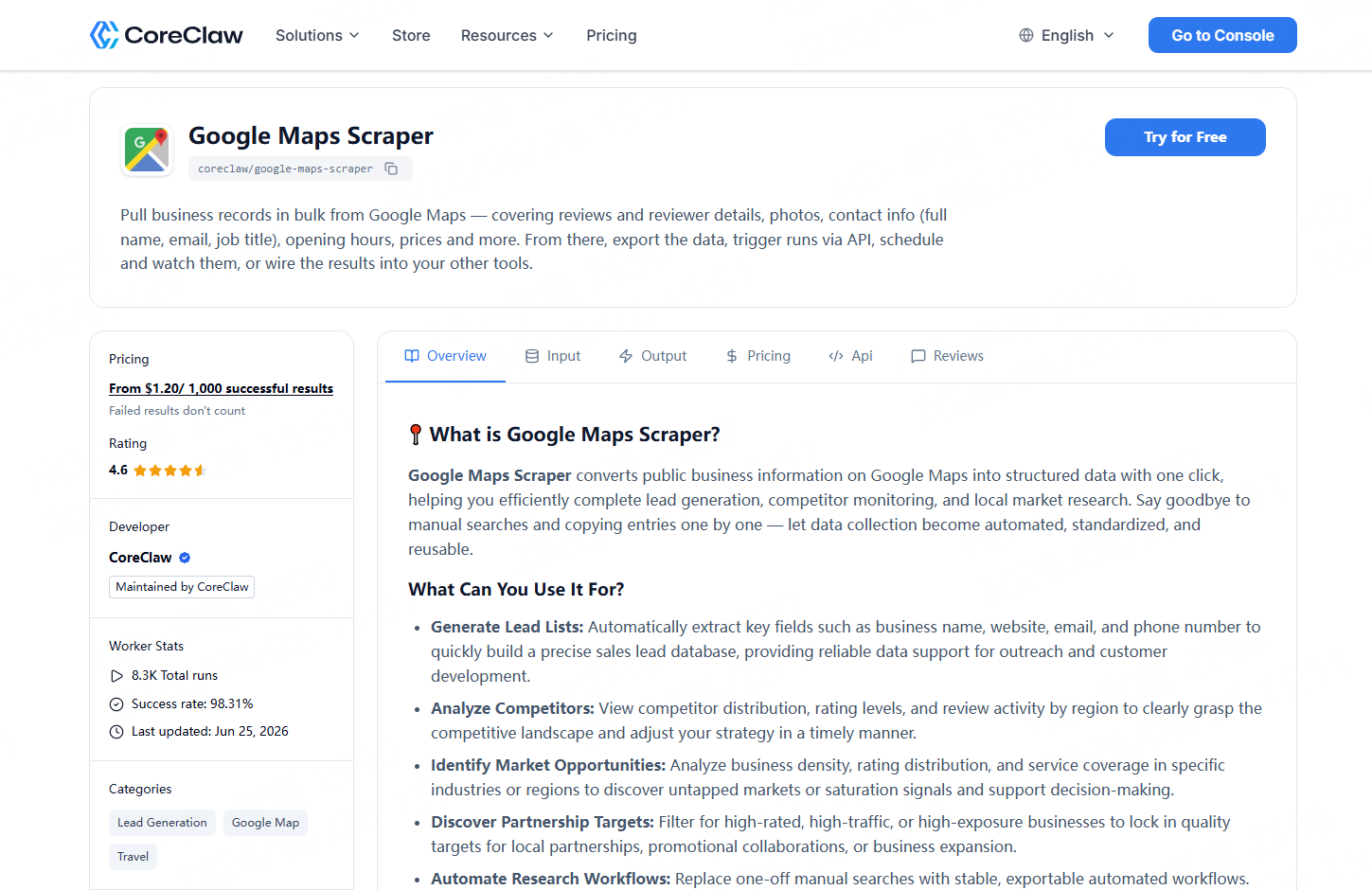Open the From $1.20/ 1,000 successful results link
The height and width of the screenshot is (890, 1372).
(x=221, y=389)
